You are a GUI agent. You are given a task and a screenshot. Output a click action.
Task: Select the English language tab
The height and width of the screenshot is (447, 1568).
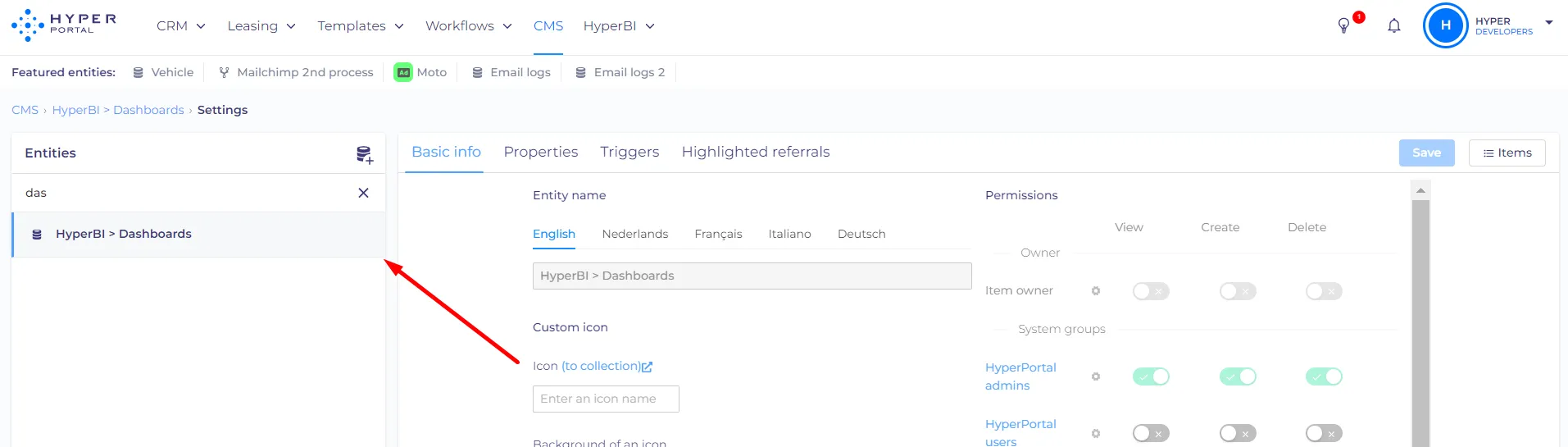click(x=554, y=235)
